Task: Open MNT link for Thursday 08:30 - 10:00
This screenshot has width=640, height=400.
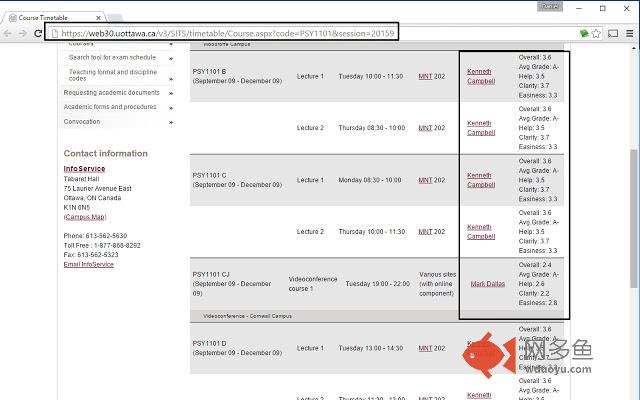Action: coord(425,128)
